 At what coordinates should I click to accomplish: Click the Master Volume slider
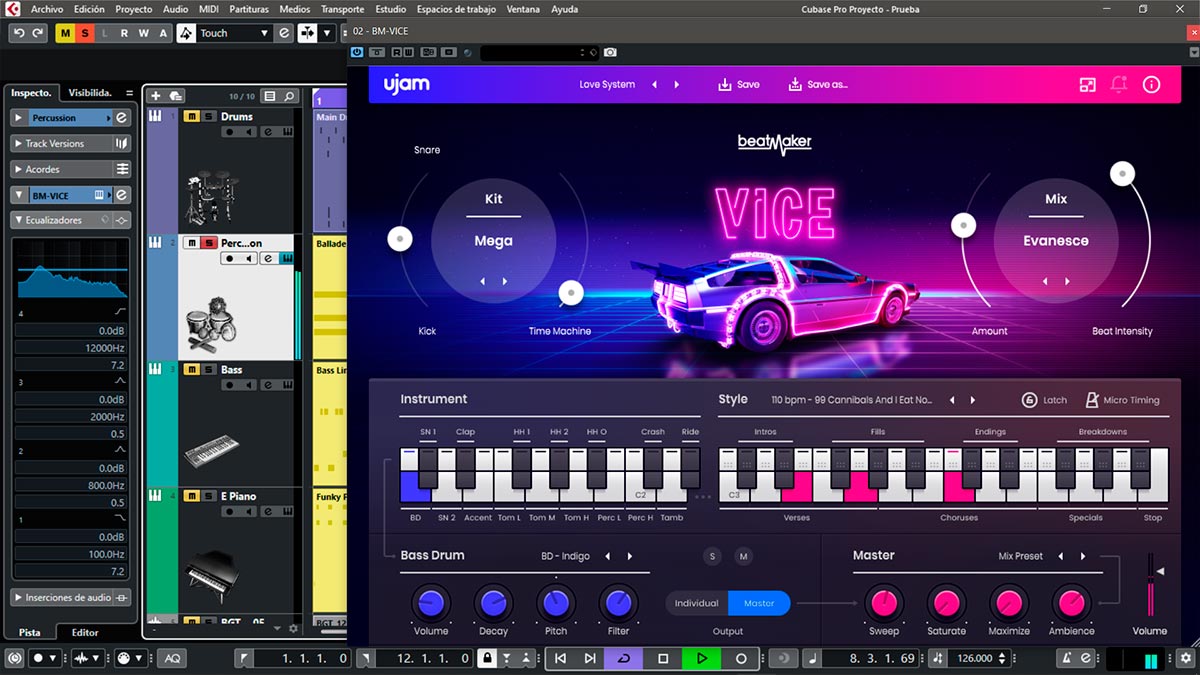(1150, 585)
